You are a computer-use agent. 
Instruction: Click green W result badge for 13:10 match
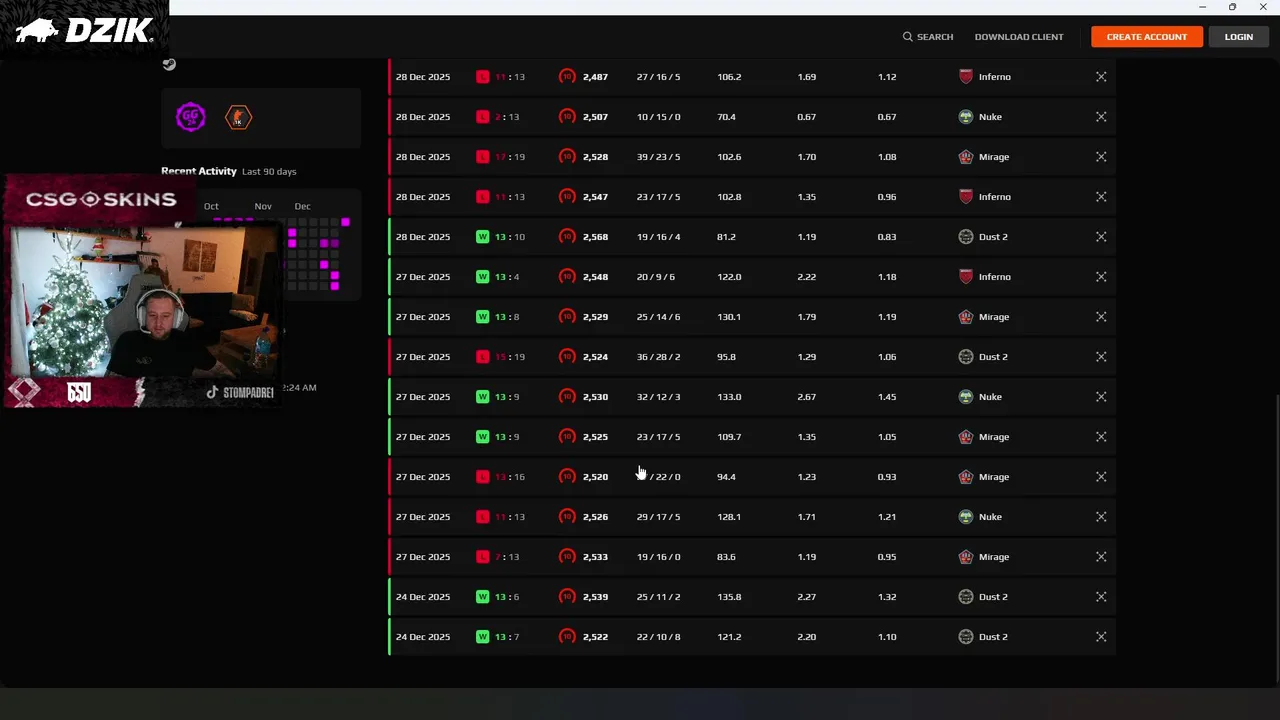pos(483,237)
